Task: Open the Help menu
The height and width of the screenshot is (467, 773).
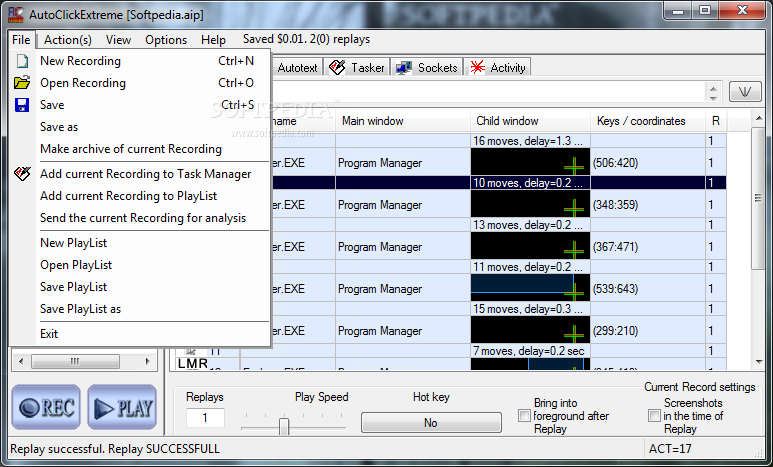Action: [213, 39]
